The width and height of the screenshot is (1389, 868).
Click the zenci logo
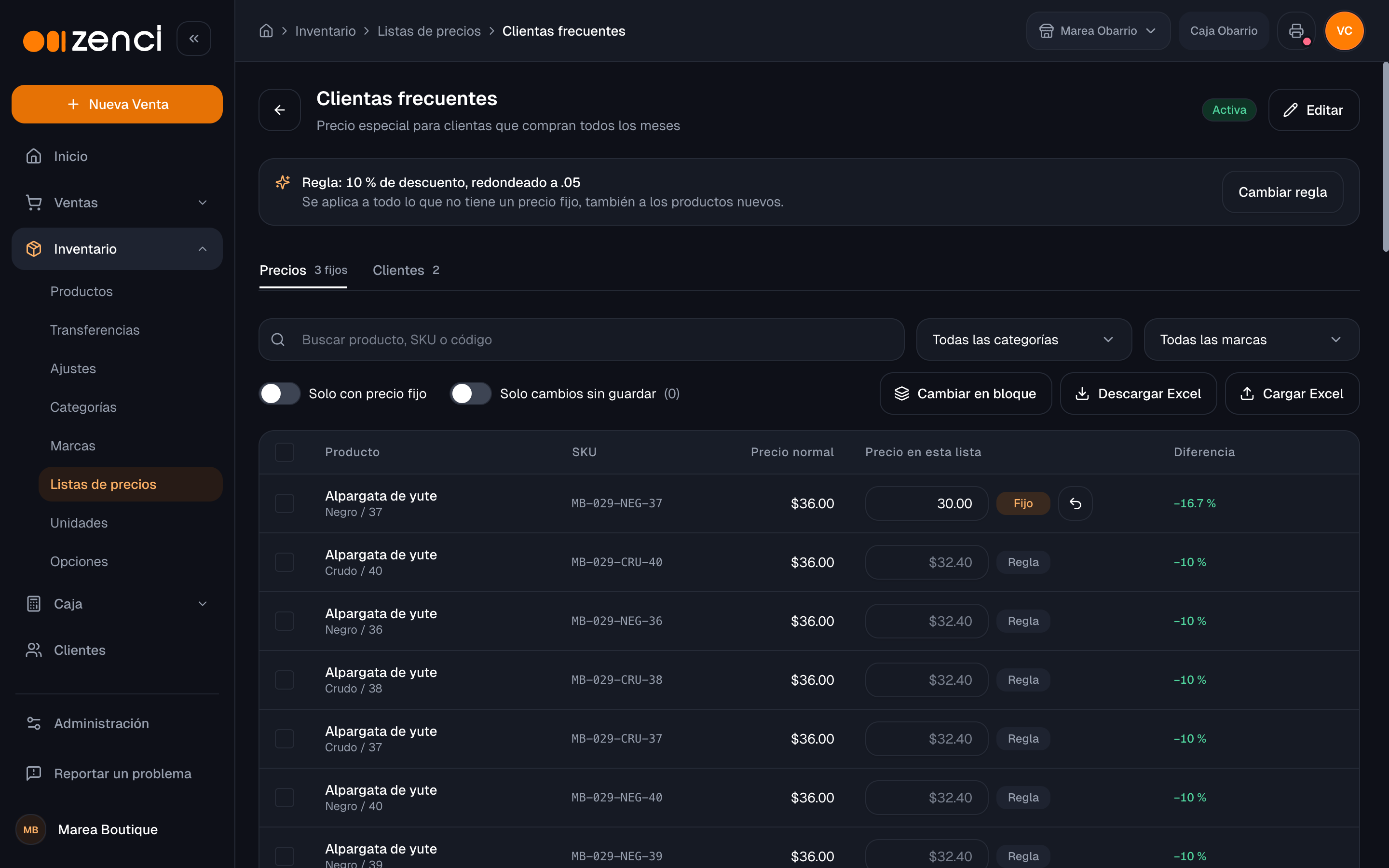[x=93, y=39]
